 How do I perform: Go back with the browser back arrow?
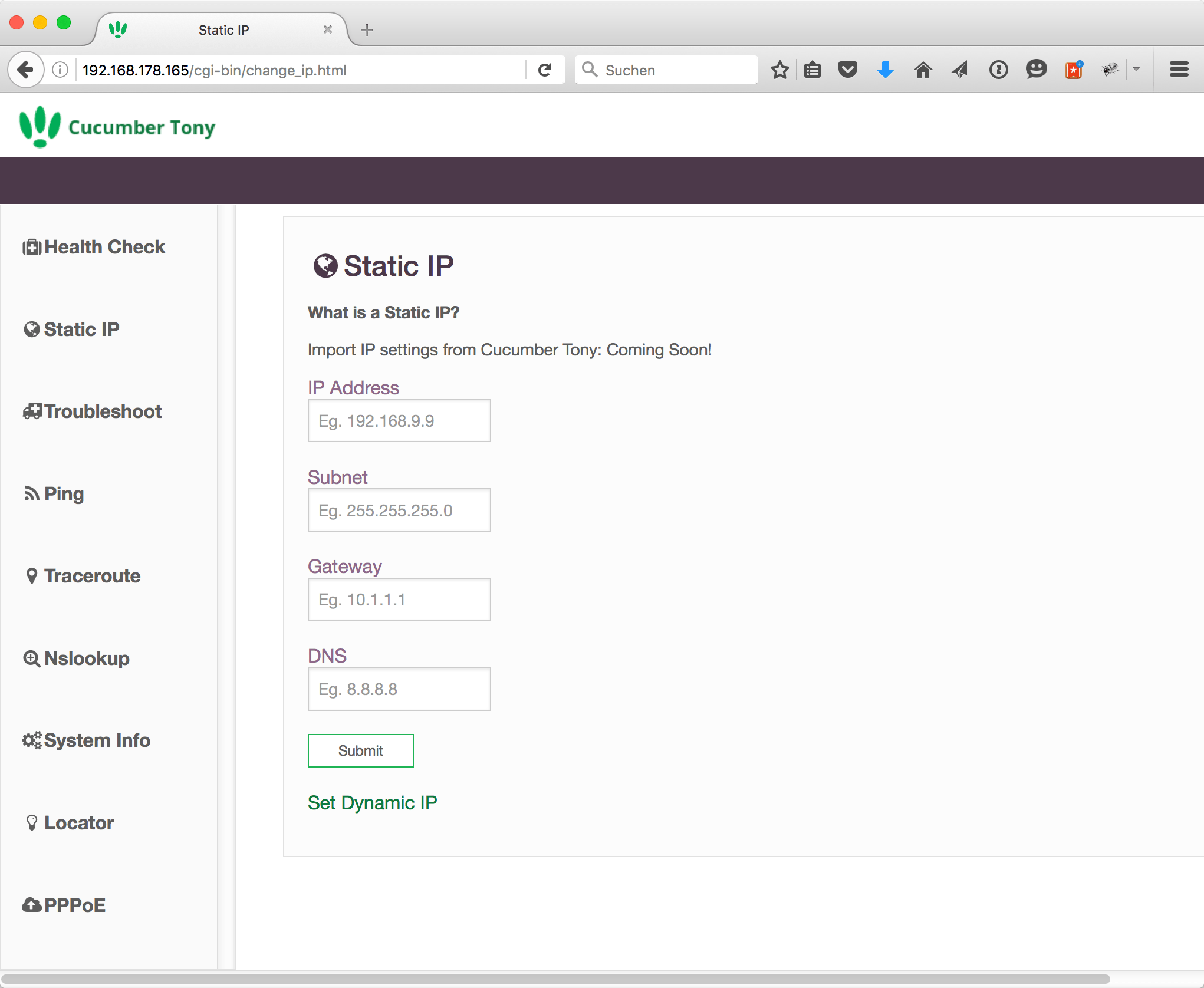click(x=25, y=70)
